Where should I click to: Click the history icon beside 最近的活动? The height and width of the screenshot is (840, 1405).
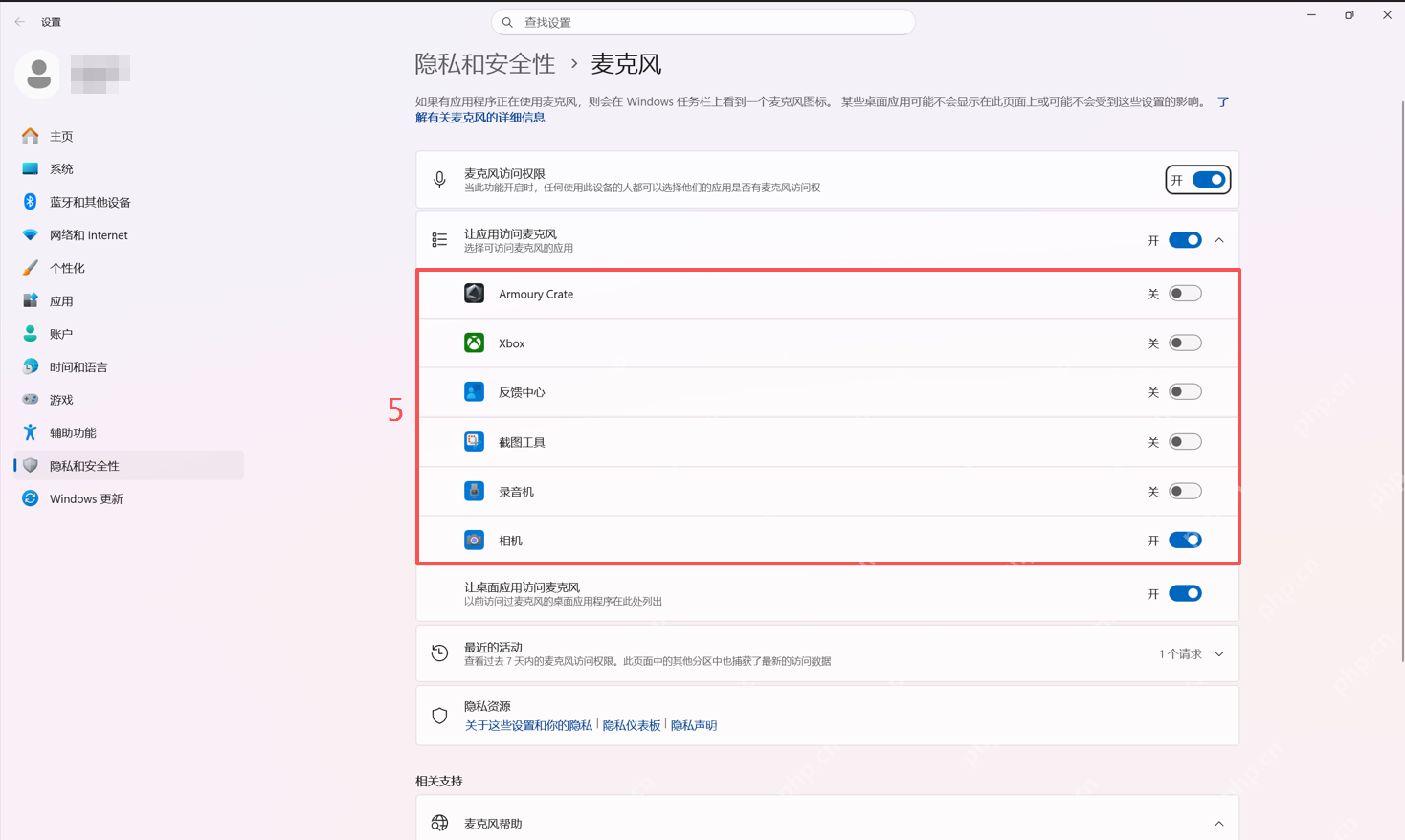point(439,653)
